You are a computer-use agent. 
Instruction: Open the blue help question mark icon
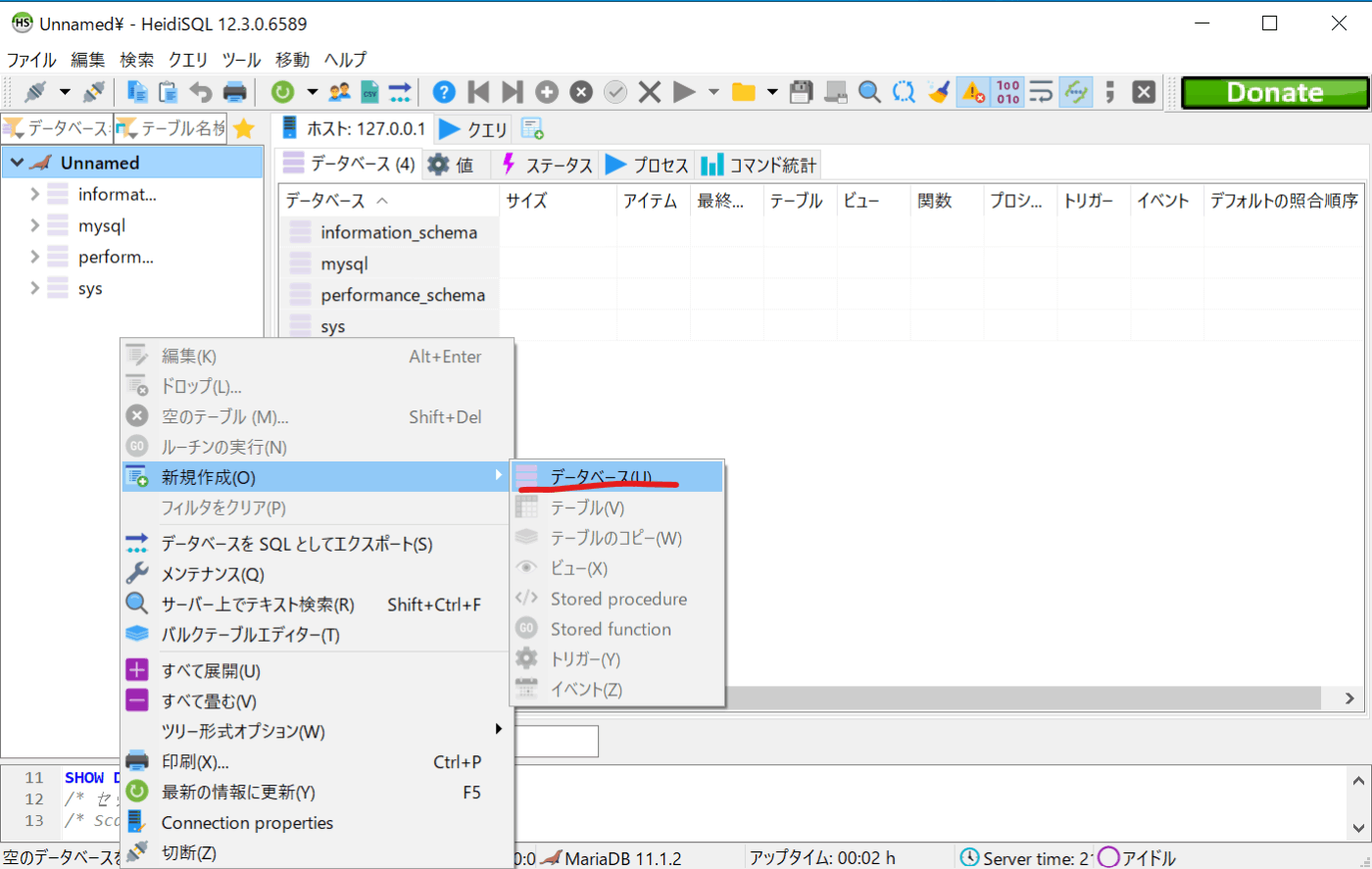pyautogui.click(x=444, y=92)
